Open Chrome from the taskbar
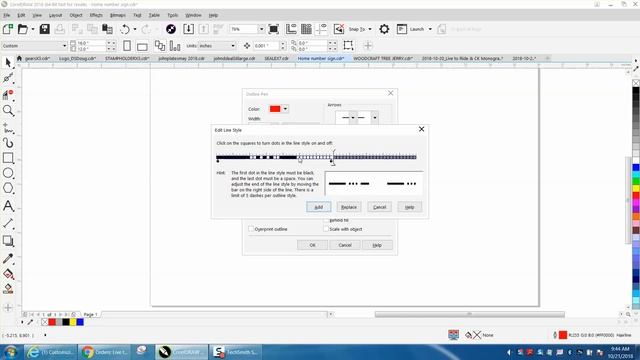Screen dimensions: 640x360 [x=105, y=352]
